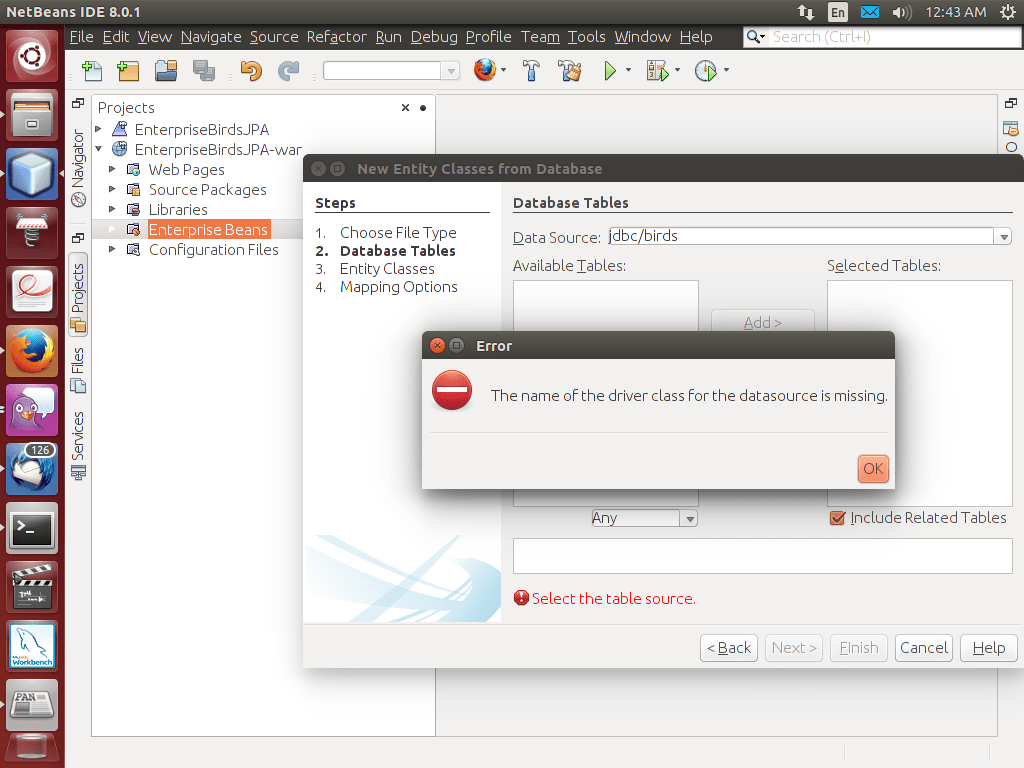Select Enterprise Beans tree item

[x=208, y=230]
